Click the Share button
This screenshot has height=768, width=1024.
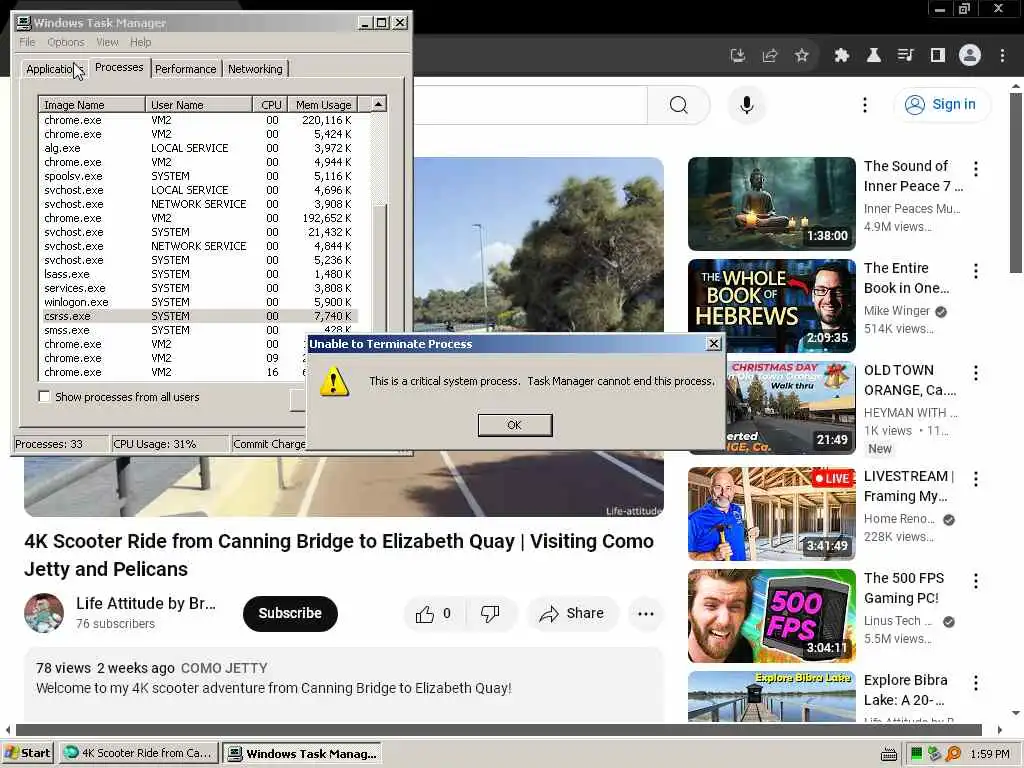point(572,614)
